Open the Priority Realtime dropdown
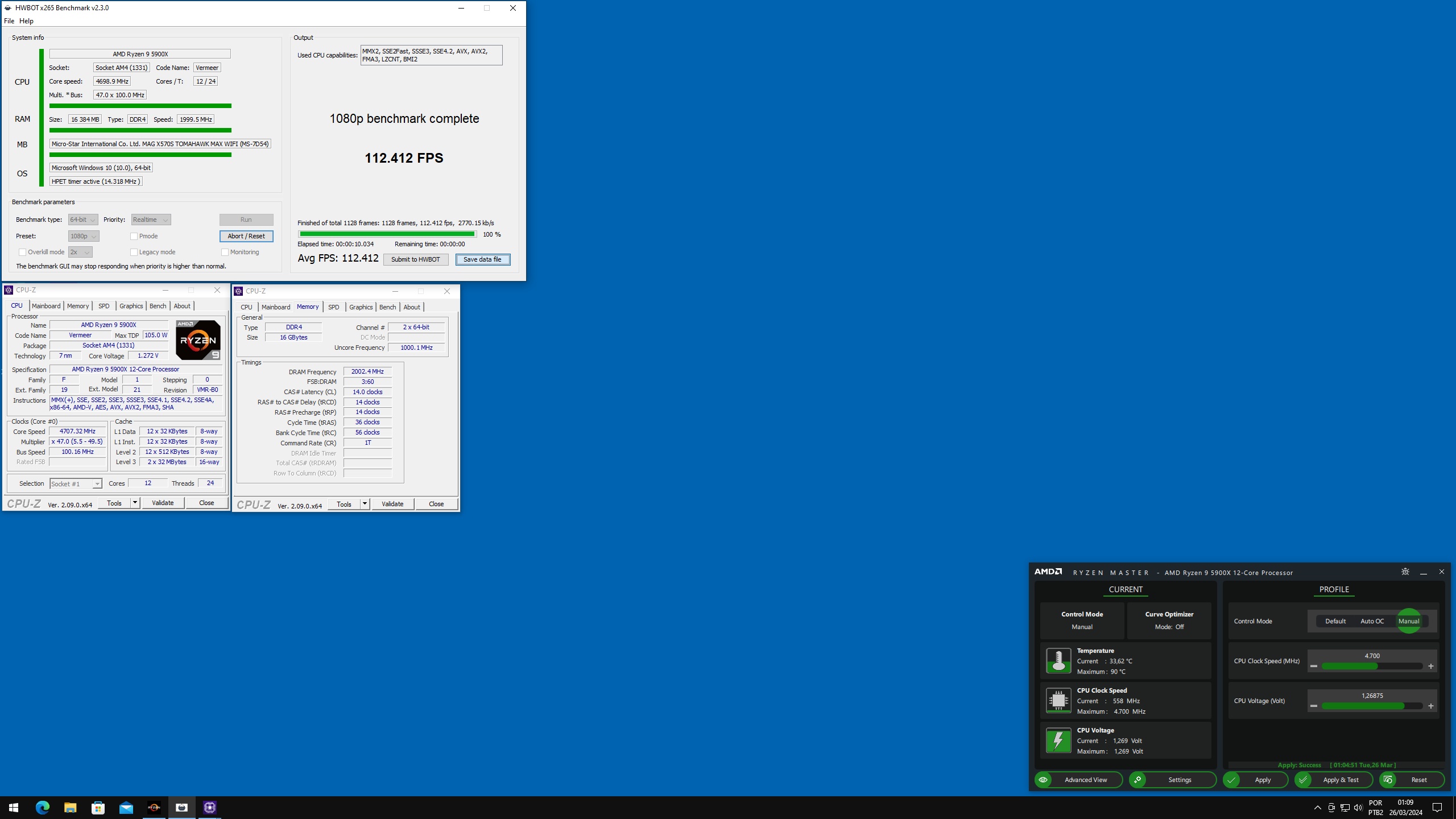 [x=151, y=220]
